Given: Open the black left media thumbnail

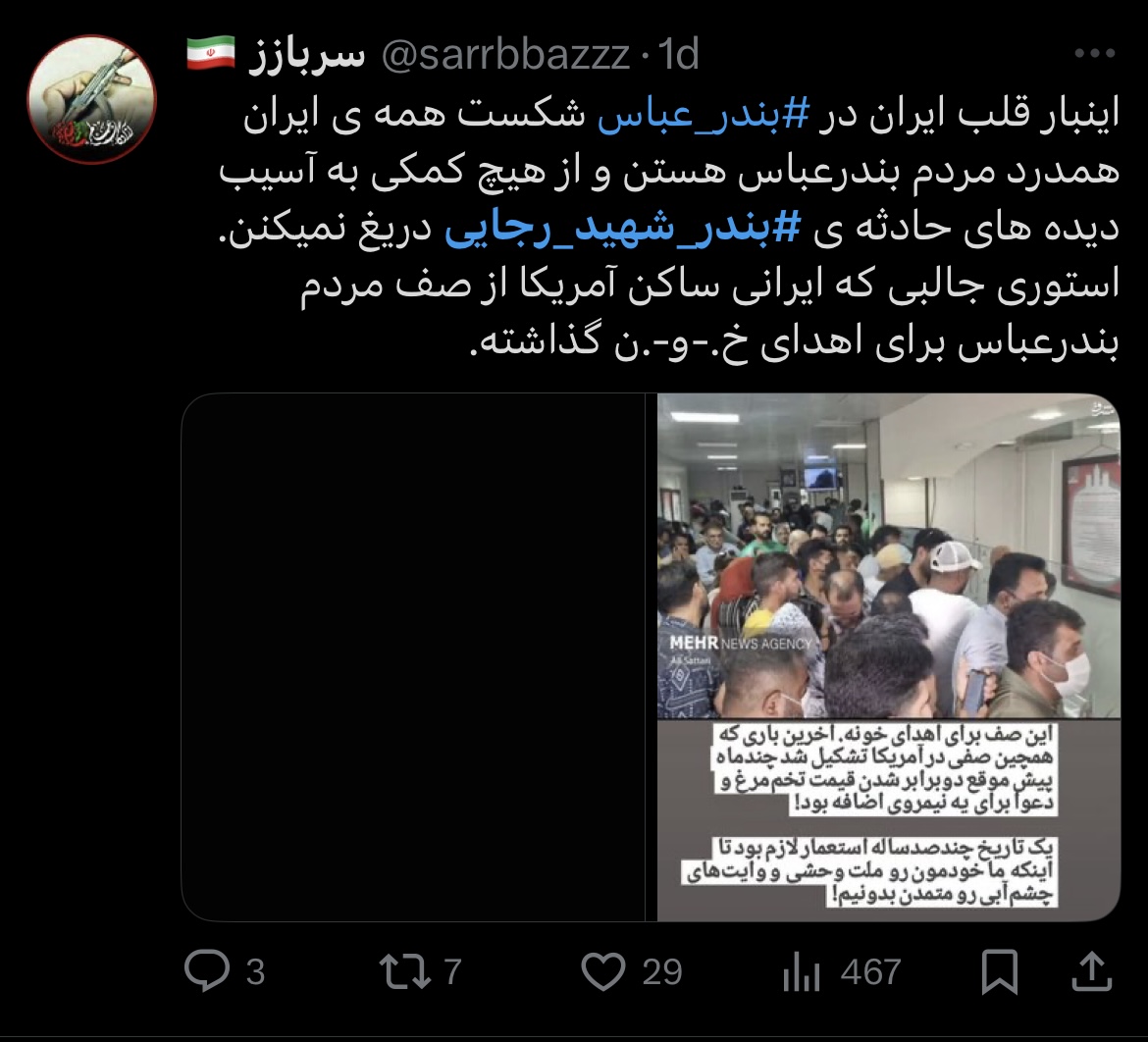Looking at the screenshot, I should (x=413, y=656).
